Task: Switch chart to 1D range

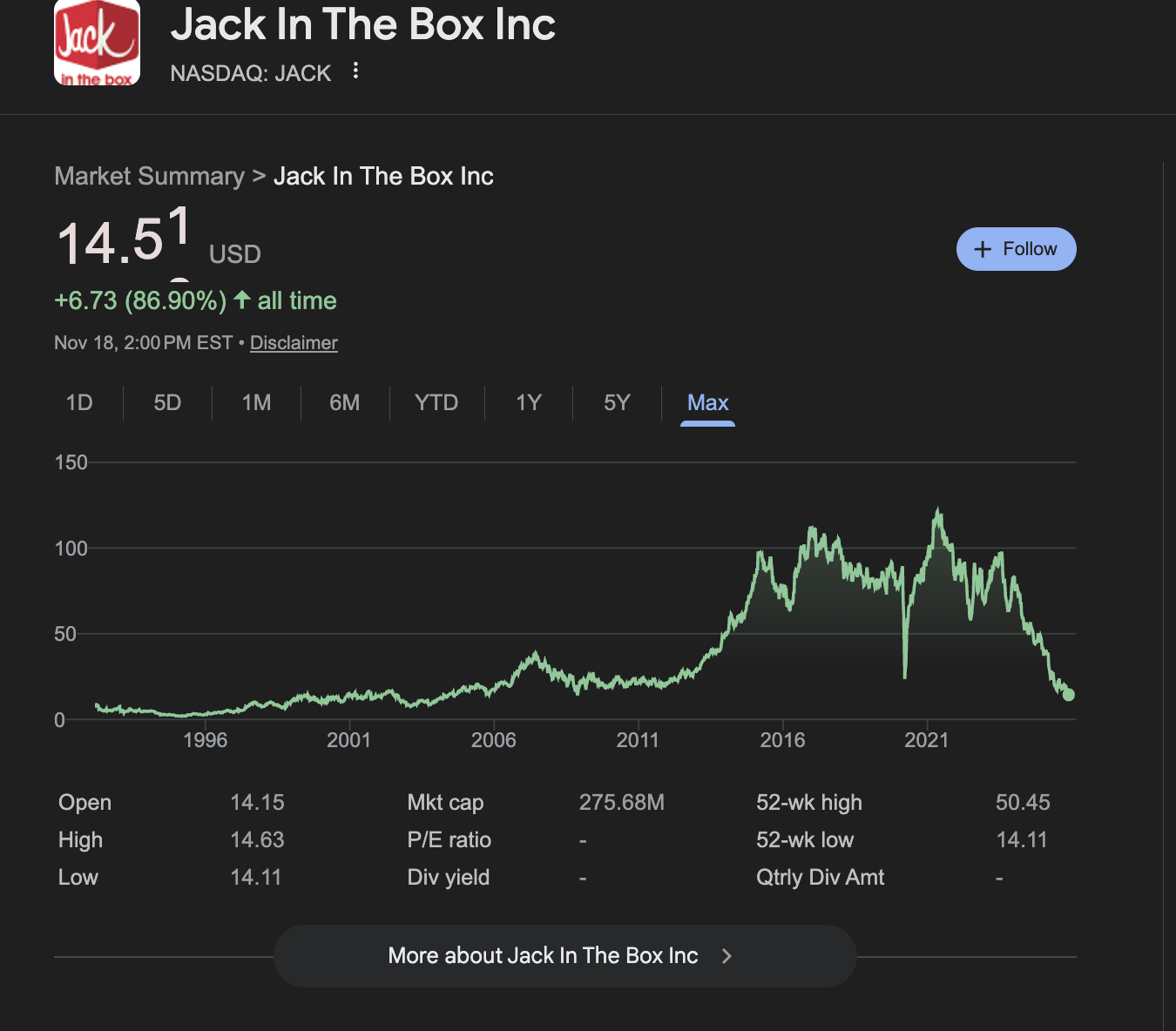Action: coord(79,402)
